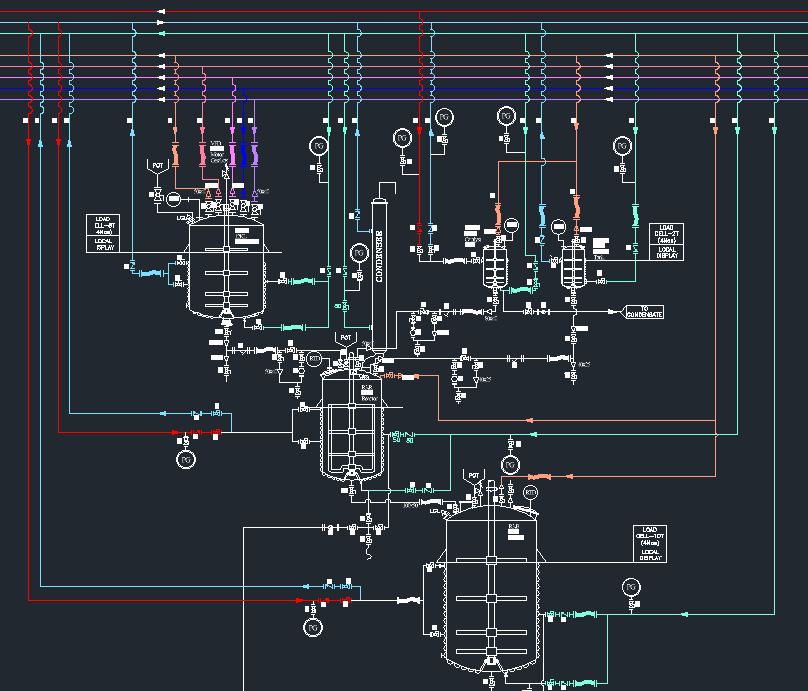
Task: Click the LOAD CELL-2T local display box
Action: point(668,241)
